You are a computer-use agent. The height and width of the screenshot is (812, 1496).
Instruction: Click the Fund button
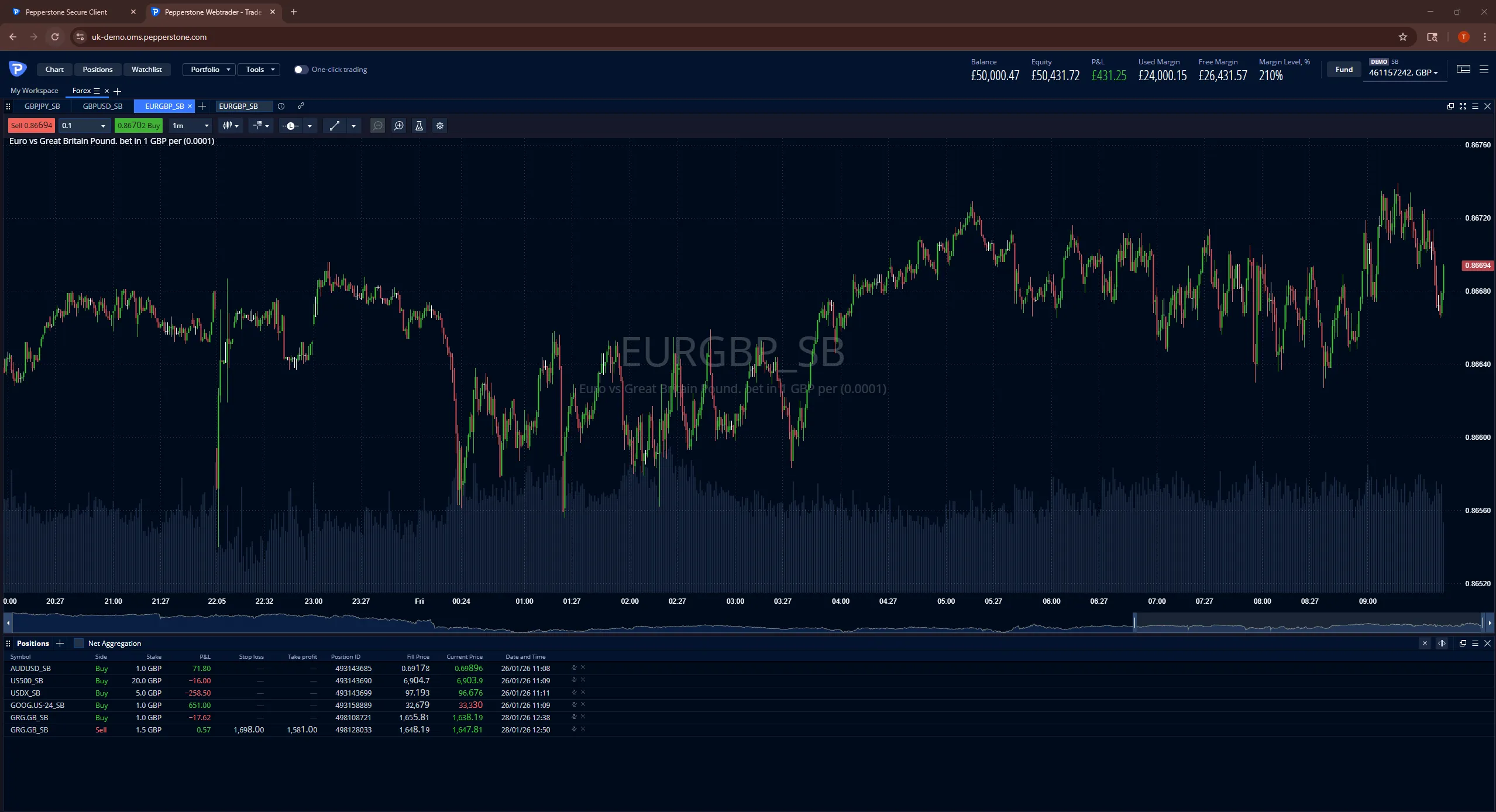[1343, 68]
